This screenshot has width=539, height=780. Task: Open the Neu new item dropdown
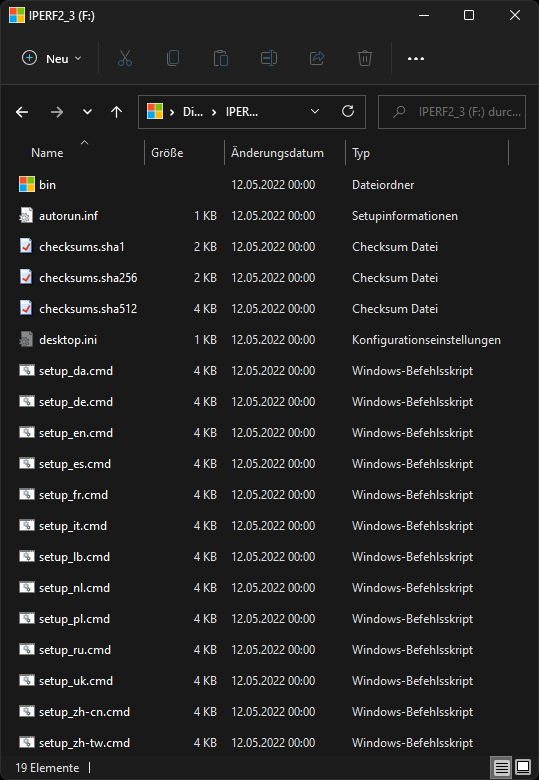click(52, 59)
